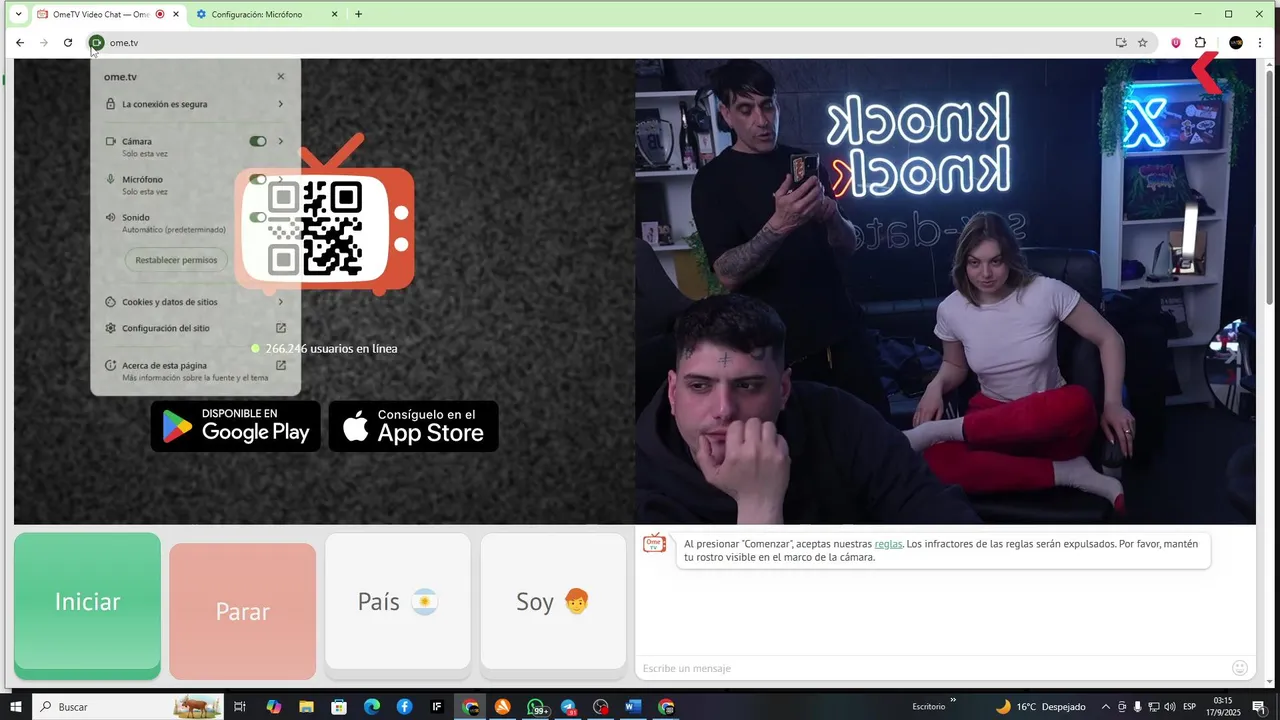Toggle the Micrófono permission switch

pos(258,179)
